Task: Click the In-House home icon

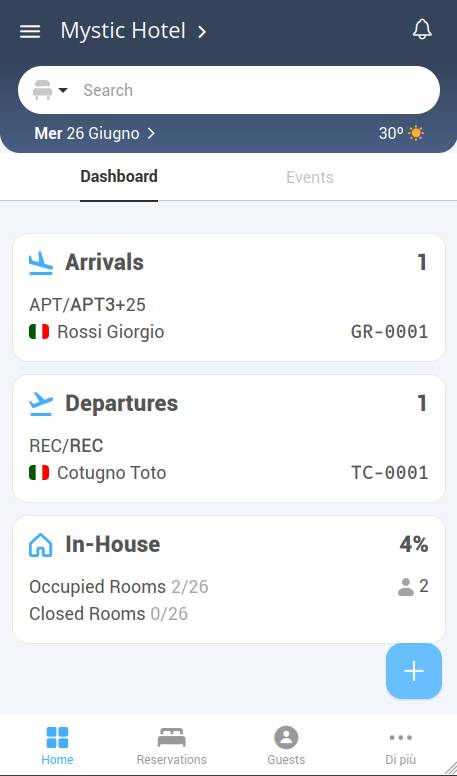Action: (41, 545)
